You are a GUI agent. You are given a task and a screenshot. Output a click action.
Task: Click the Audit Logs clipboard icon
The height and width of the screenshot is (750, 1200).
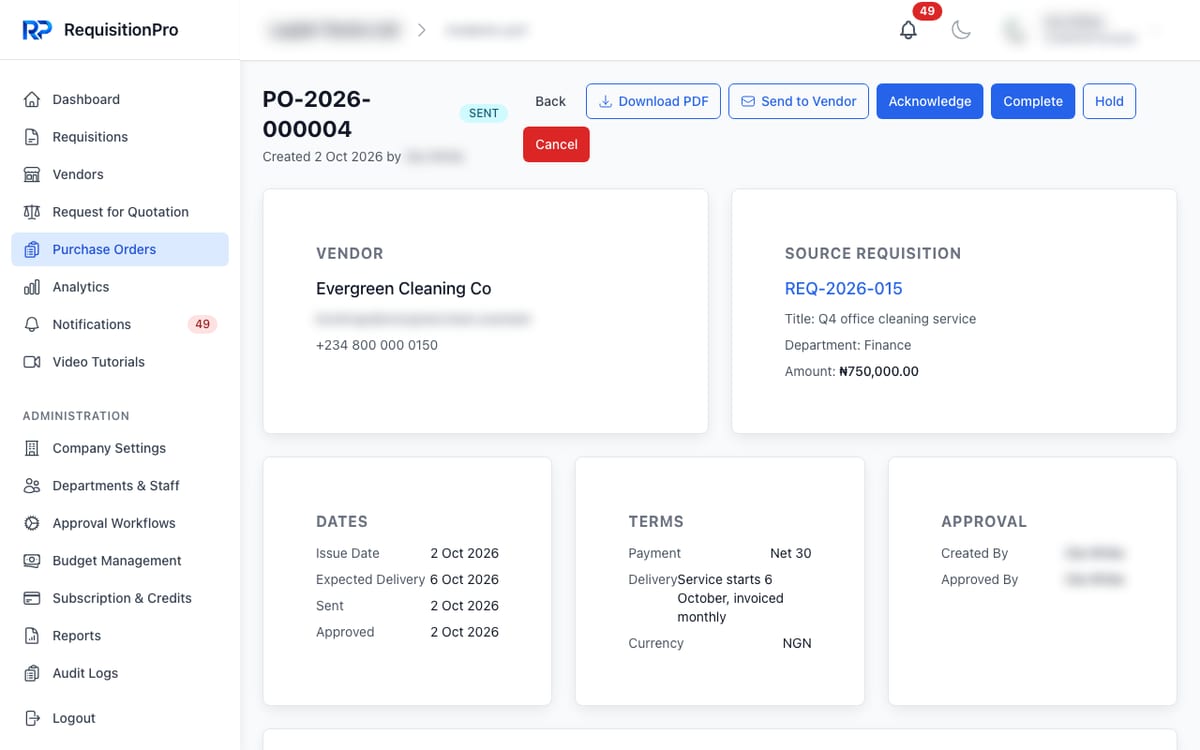(32, 673)
